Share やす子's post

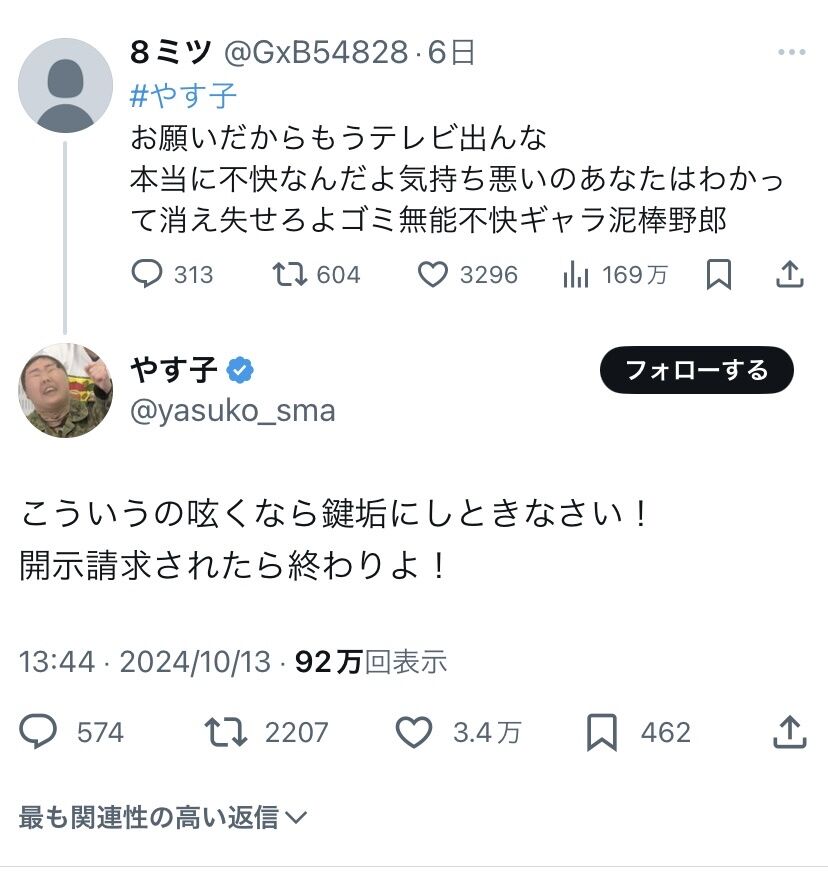click(x=789, y=732)
